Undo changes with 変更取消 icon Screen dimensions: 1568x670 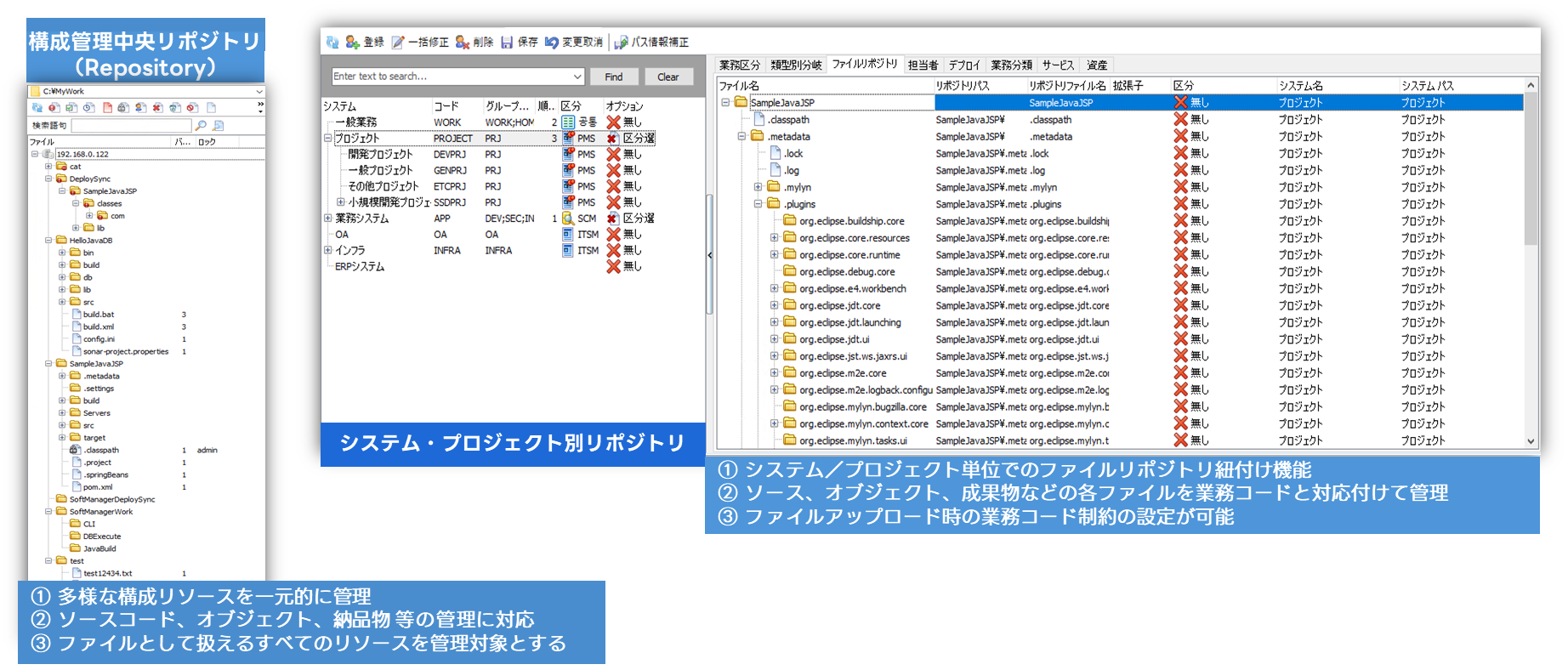coord(552,42)
